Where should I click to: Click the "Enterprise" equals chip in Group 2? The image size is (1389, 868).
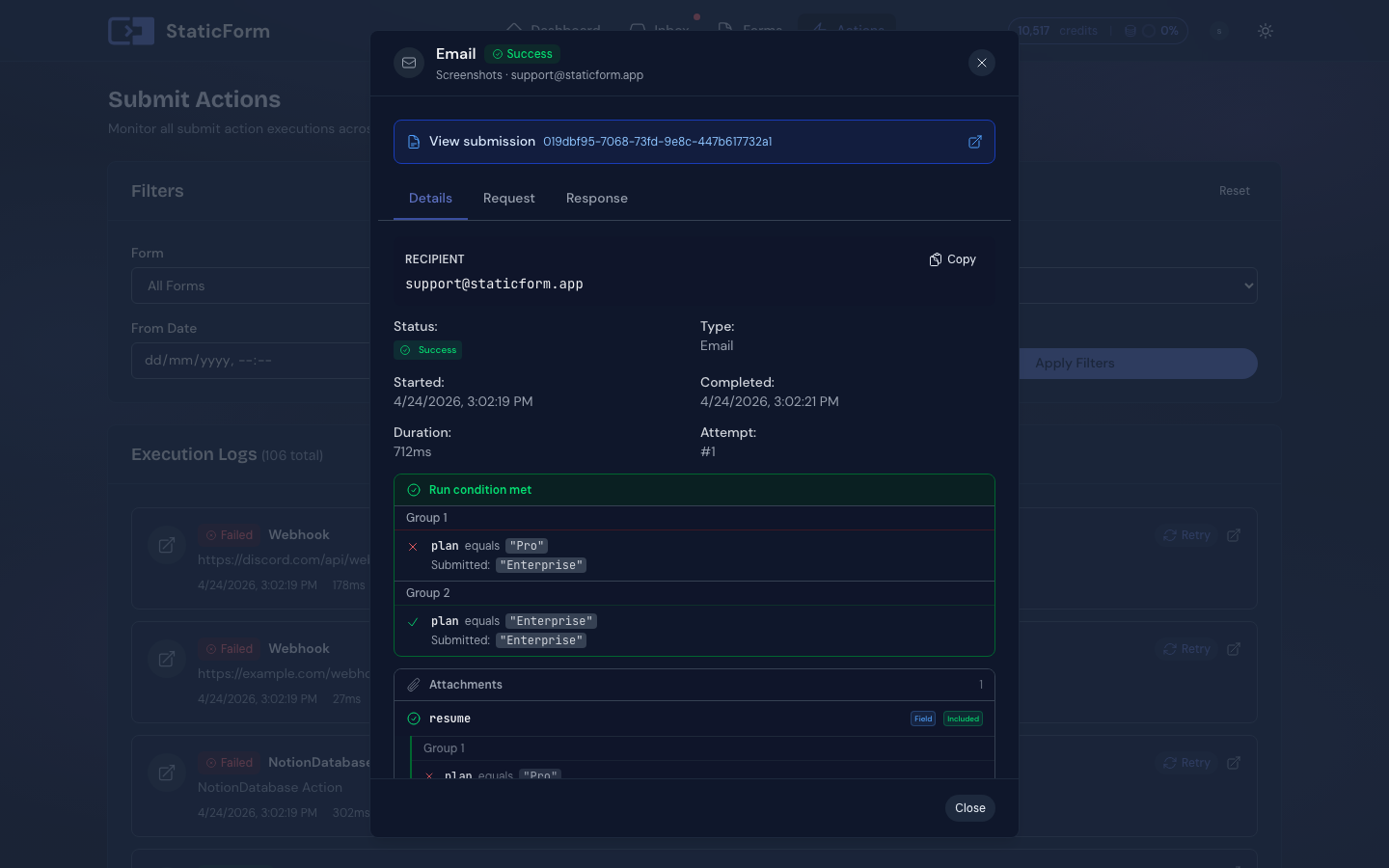(551, 621)
